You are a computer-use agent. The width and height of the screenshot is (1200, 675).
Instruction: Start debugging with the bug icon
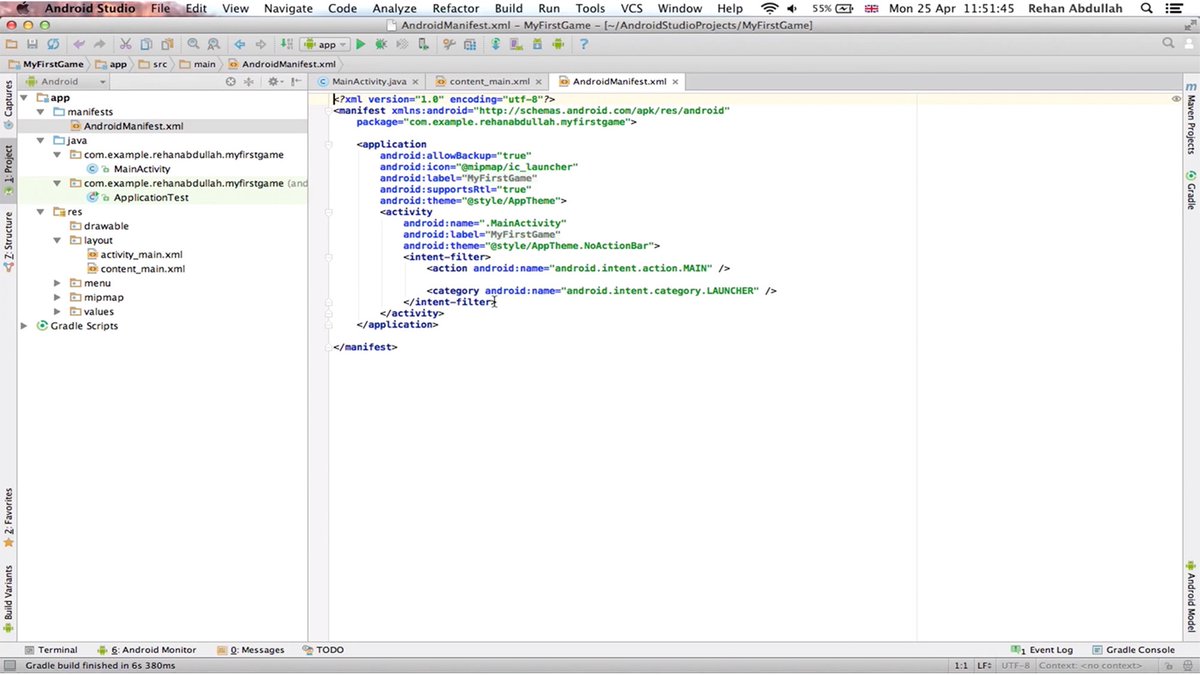[x=381, y=44]
